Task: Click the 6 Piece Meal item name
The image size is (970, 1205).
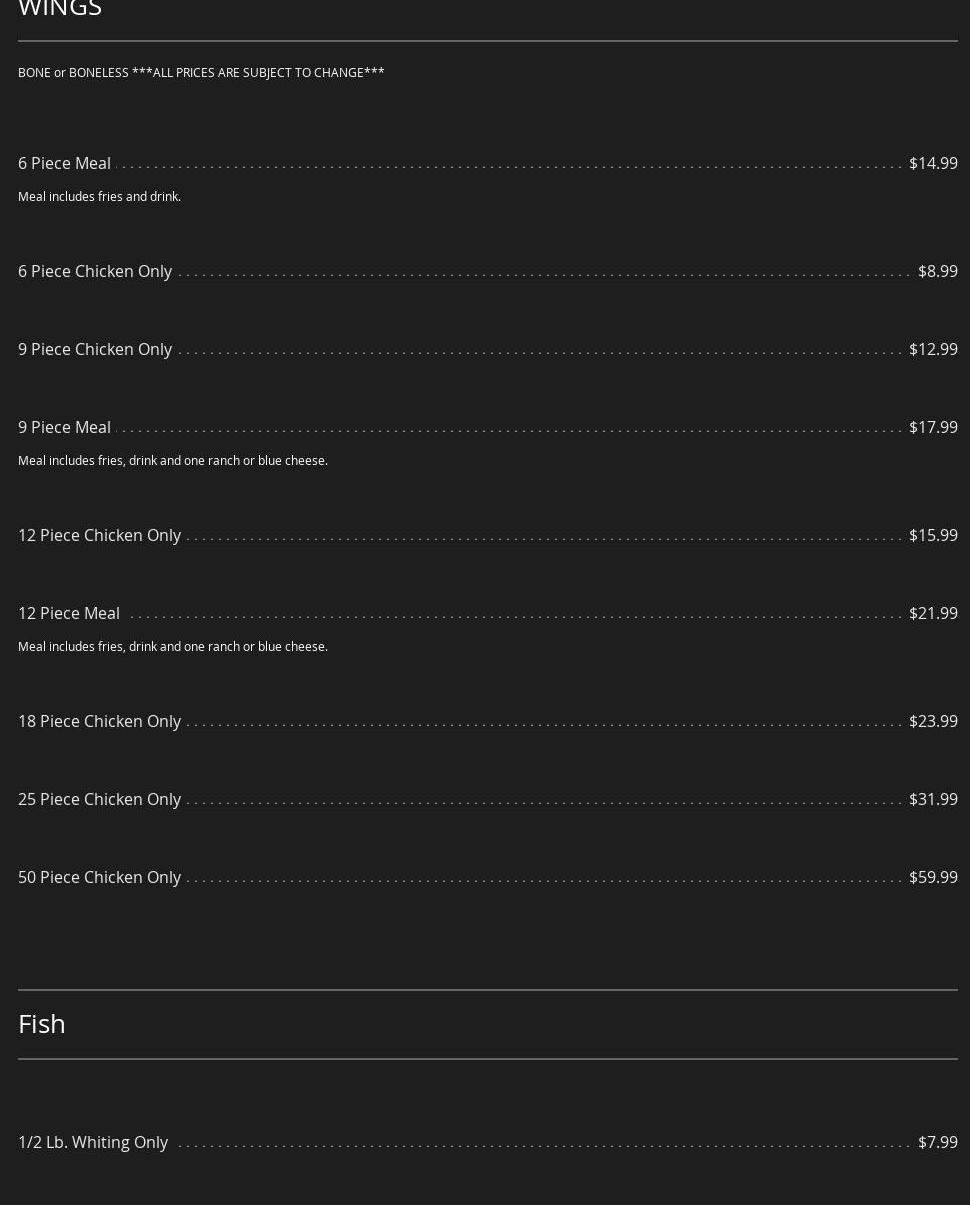Action: tap(64, 163)
